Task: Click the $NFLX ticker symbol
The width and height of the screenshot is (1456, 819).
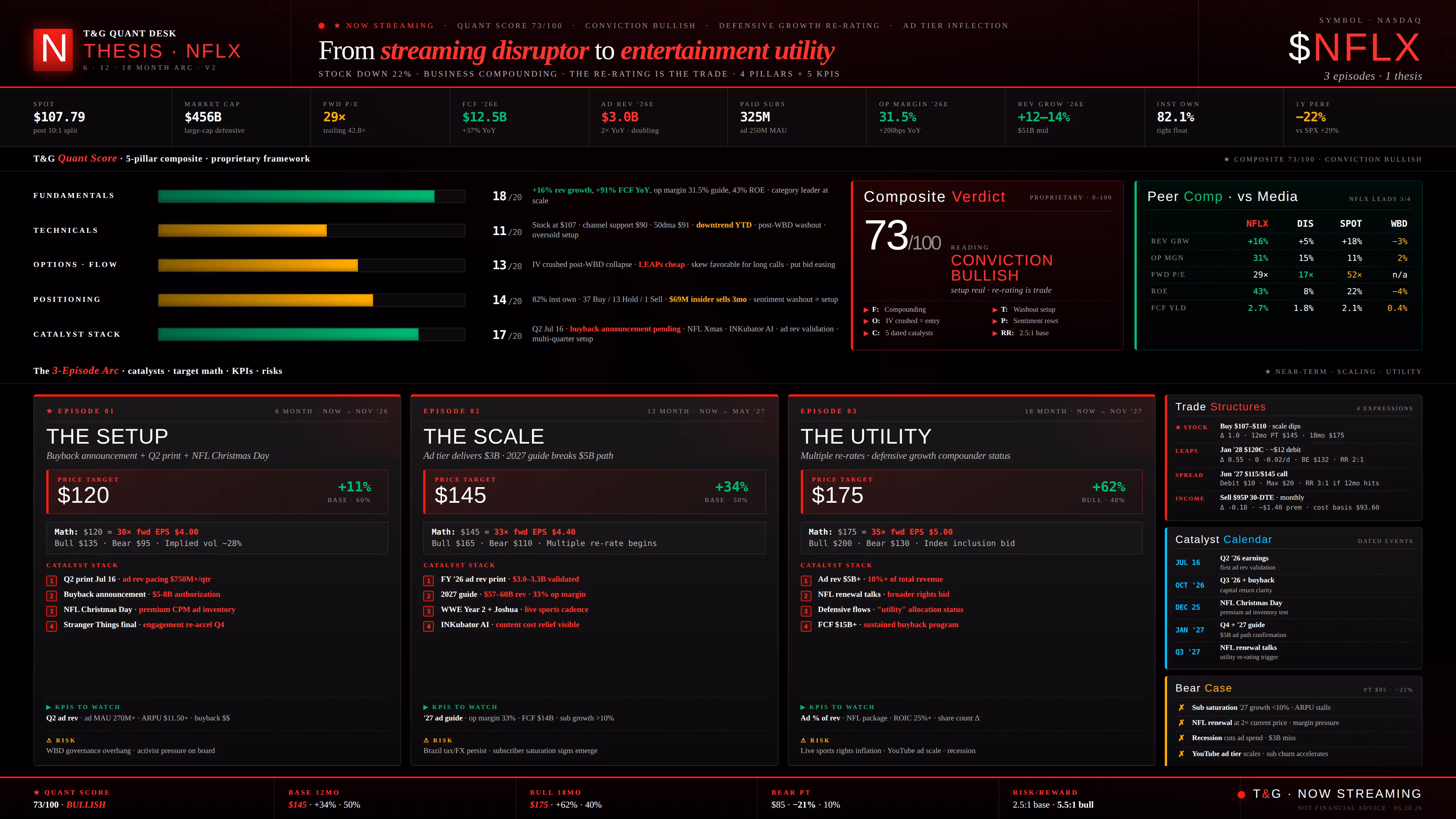Action: pyautogui.click(x=1355, y=48)
